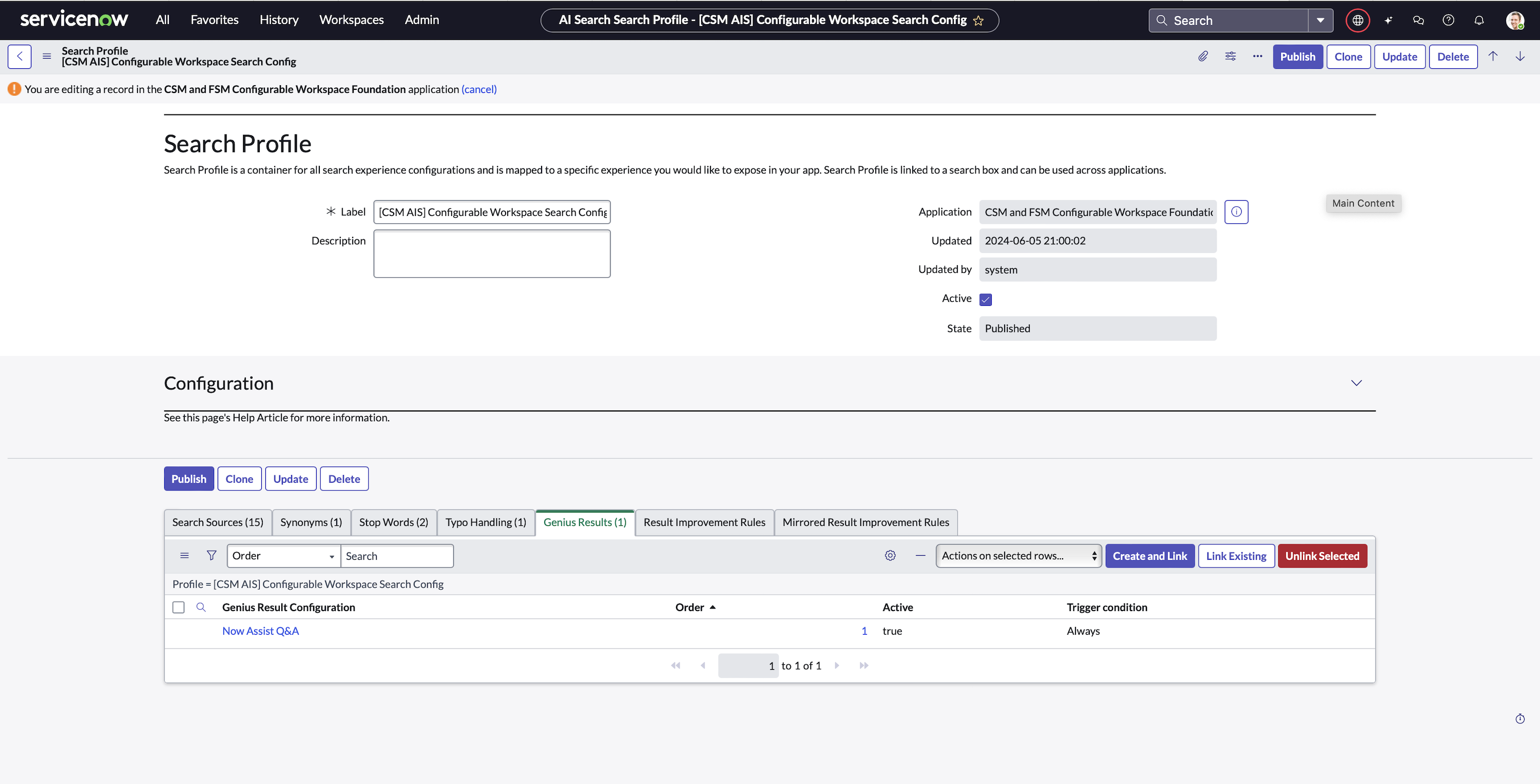The width and height of the screenshot is (1540, 784).
Task: Open attachments with the paperclip icon
Action: click(x=1203, y=56)
